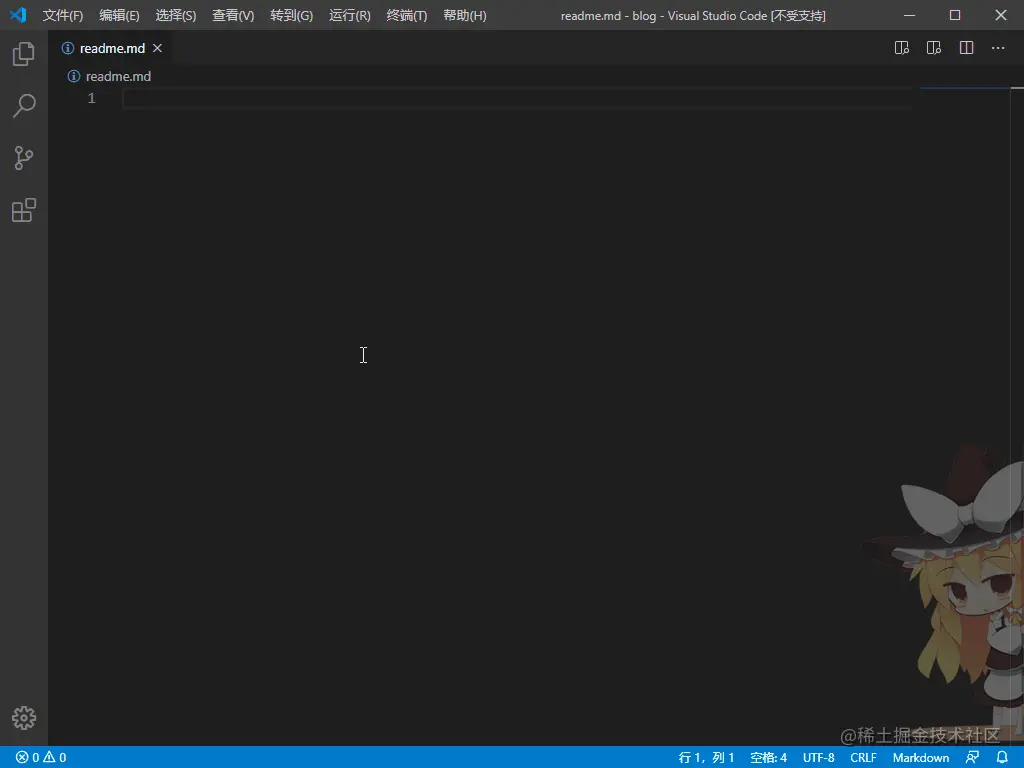The width and height of the screenshot is (1024, 768).
Task: Open Go to Line by clicking 行 1, 列 1
Action: coord(706,757)
